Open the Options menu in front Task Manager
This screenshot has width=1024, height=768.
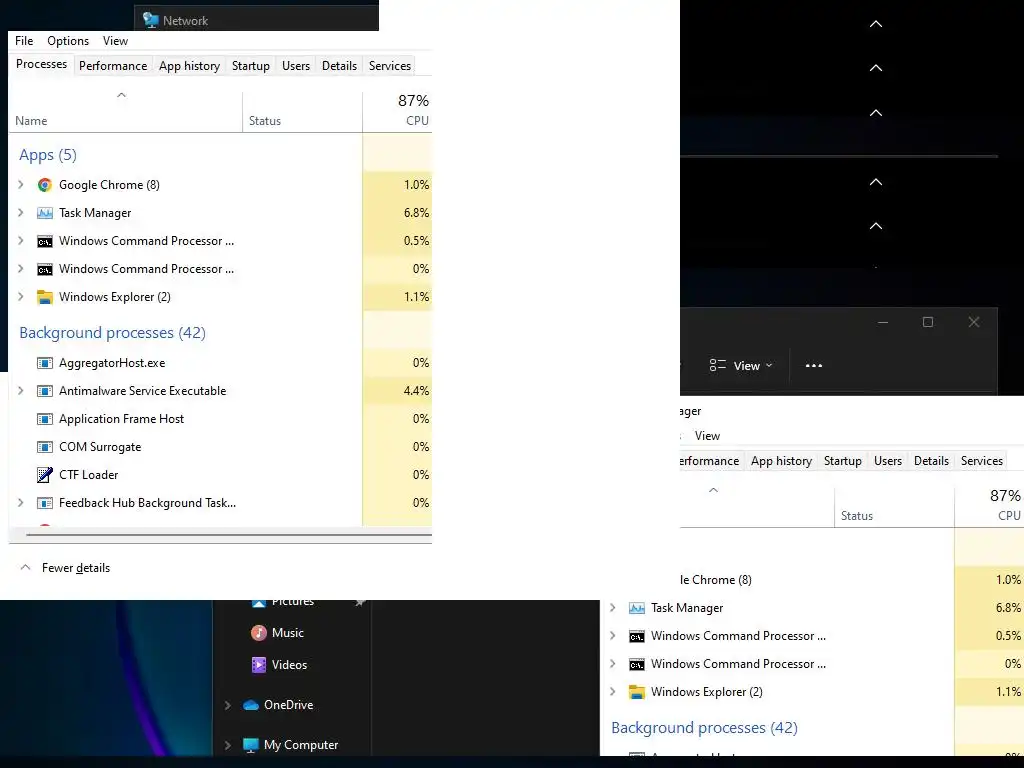click(68, 40)
